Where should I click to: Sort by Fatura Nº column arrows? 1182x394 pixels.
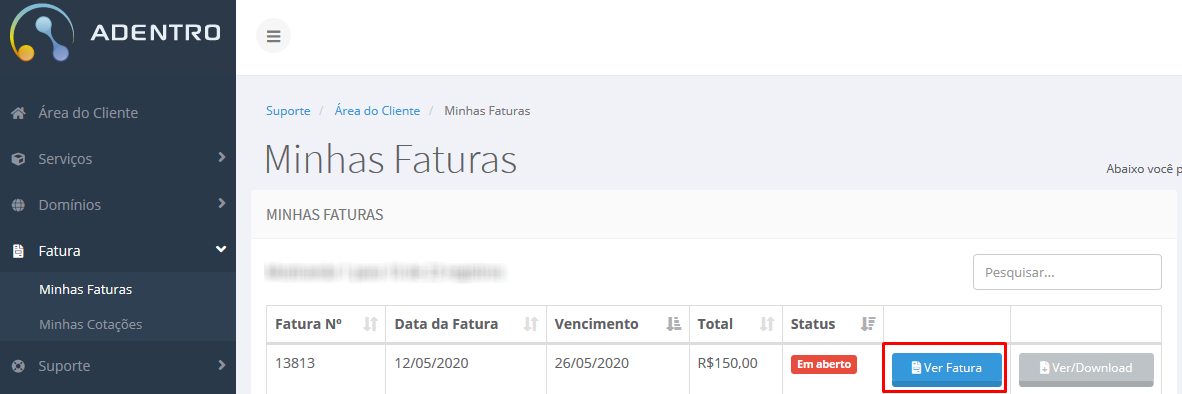click(x=370, y=324)
